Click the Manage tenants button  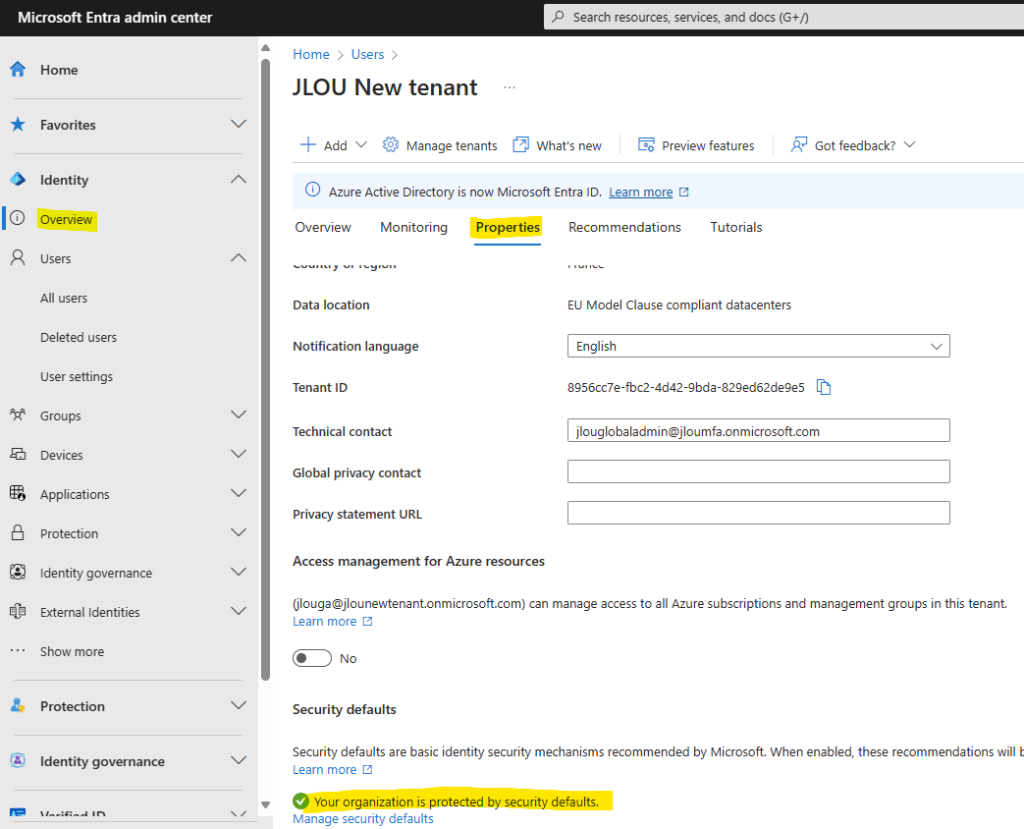coord(440,145)
